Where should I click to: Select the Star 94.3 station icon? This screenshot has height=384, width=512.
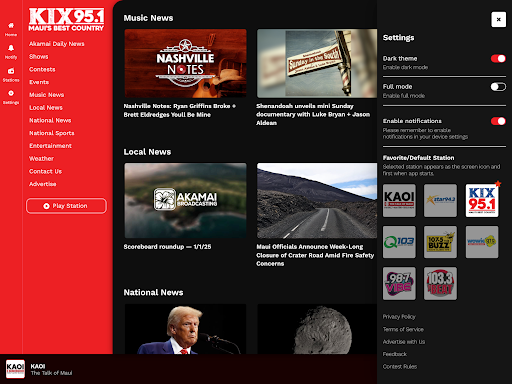[x=440, y=200]
